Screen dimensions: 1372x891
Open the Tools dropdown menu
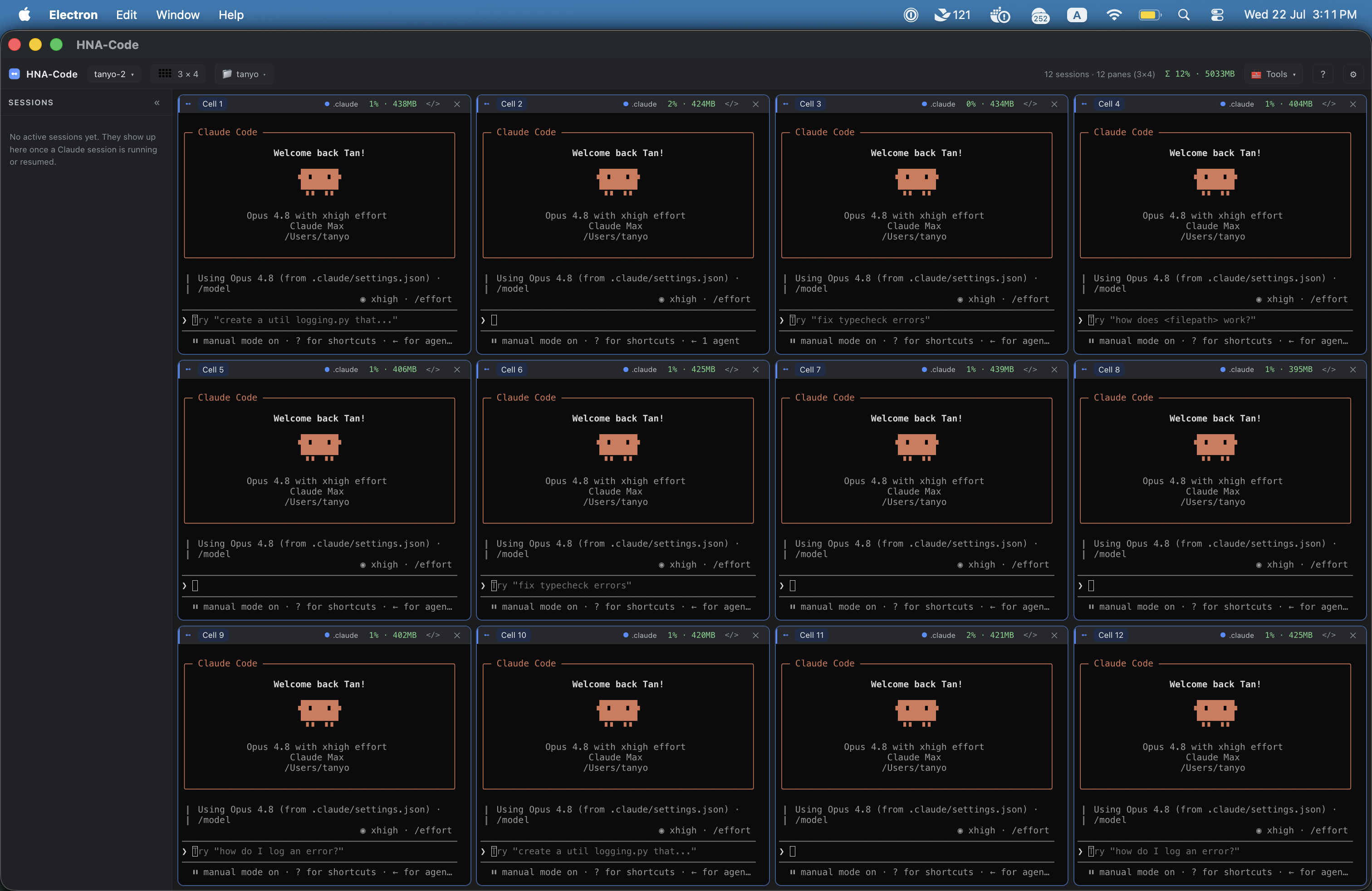(1274, 74)
